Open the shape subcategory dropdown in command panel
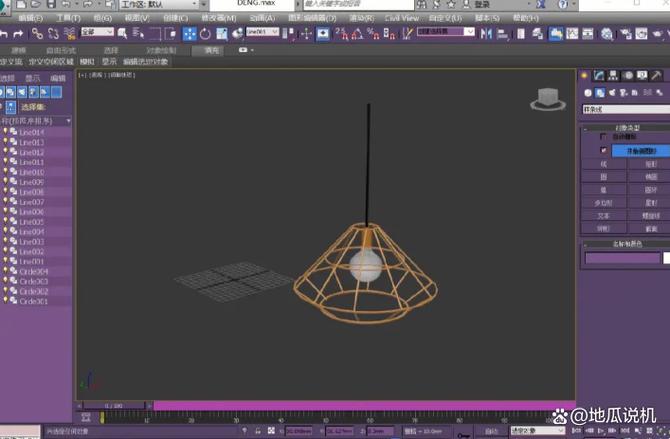Image resolution: width=670 pixels, height=439 pixels. 626,109
